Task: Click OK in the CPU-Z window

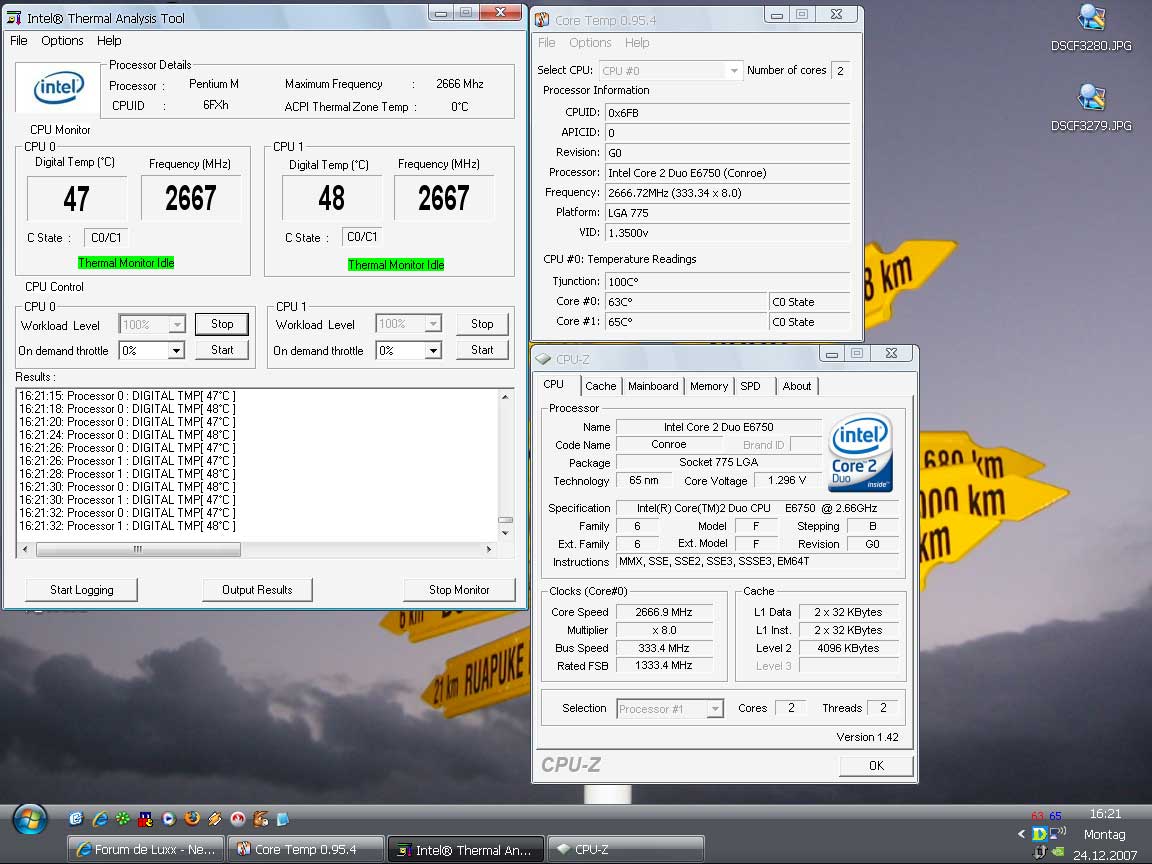Action: [876, 766]
